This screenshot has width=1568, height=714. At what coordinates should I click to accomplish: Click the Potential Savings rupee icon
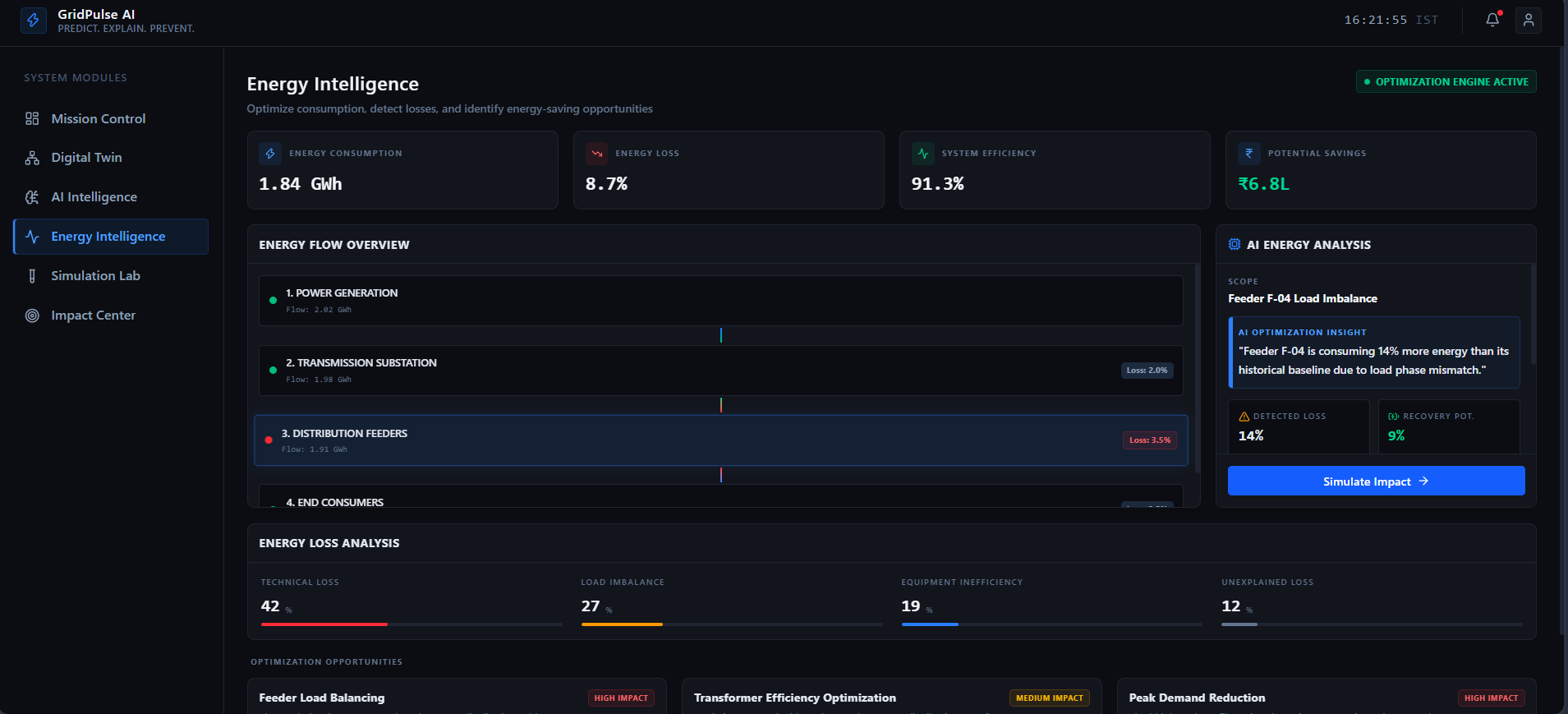(1249, 154)
